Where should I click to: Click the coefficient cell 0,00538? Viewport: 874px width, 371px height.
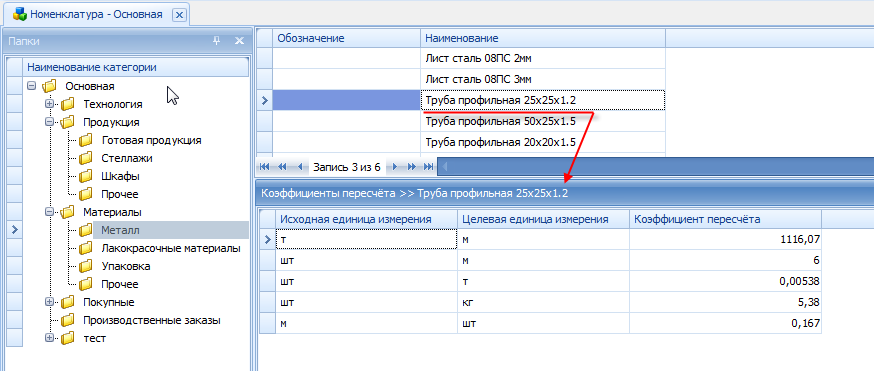(x=725, y=281)
